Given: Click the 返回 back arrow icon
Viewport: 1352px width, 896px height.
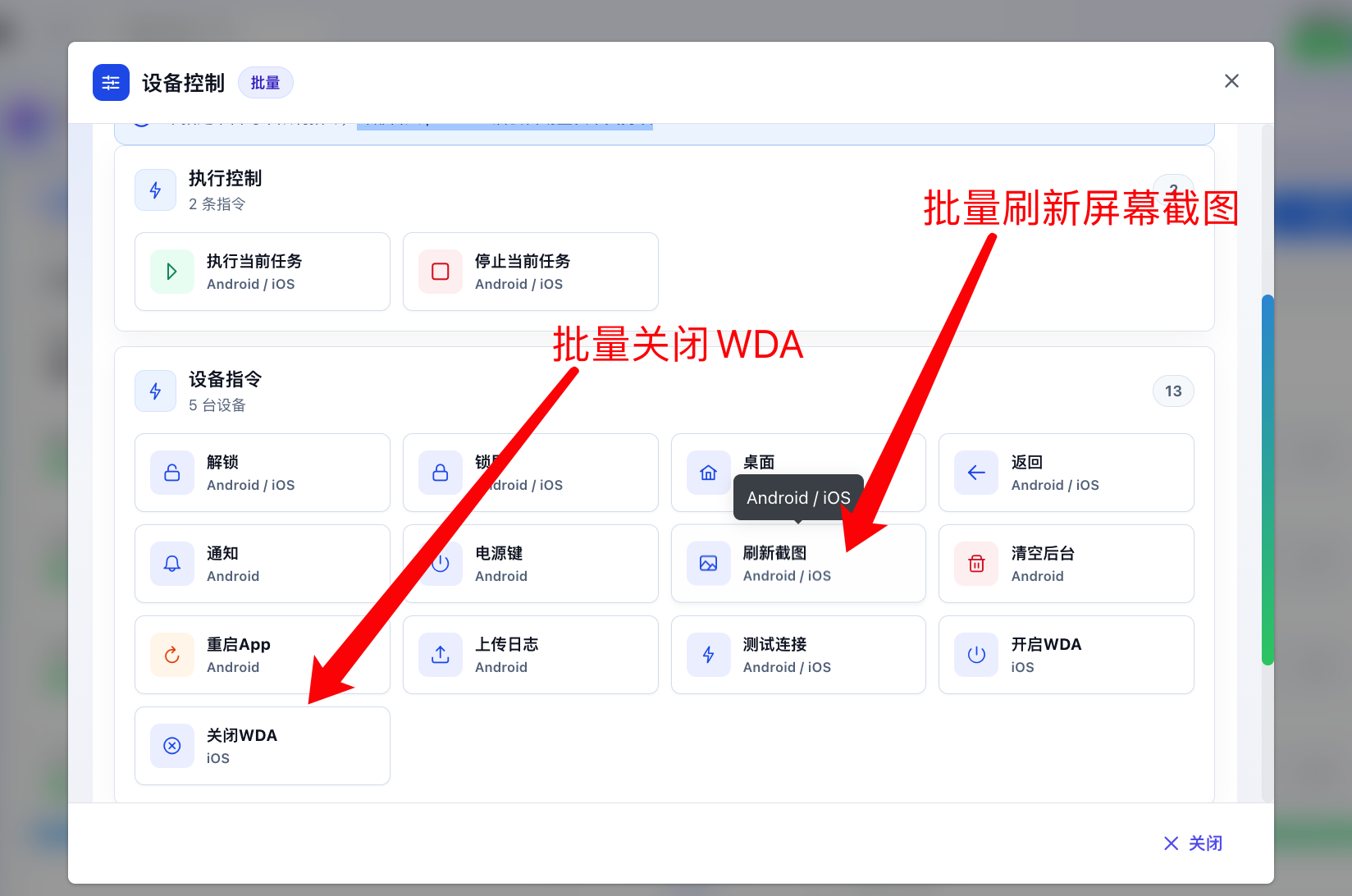Looking at the screenshot, I should [x=976, y=473].
